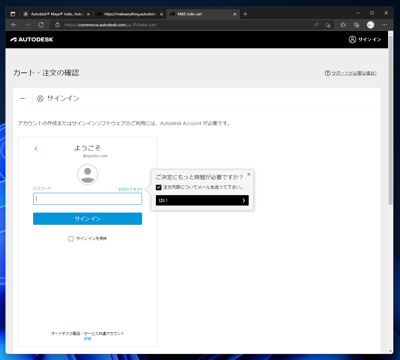The image size is (400, 360).
Task: Click the back chevron beside ようこそ
Action: click(36, 148)
